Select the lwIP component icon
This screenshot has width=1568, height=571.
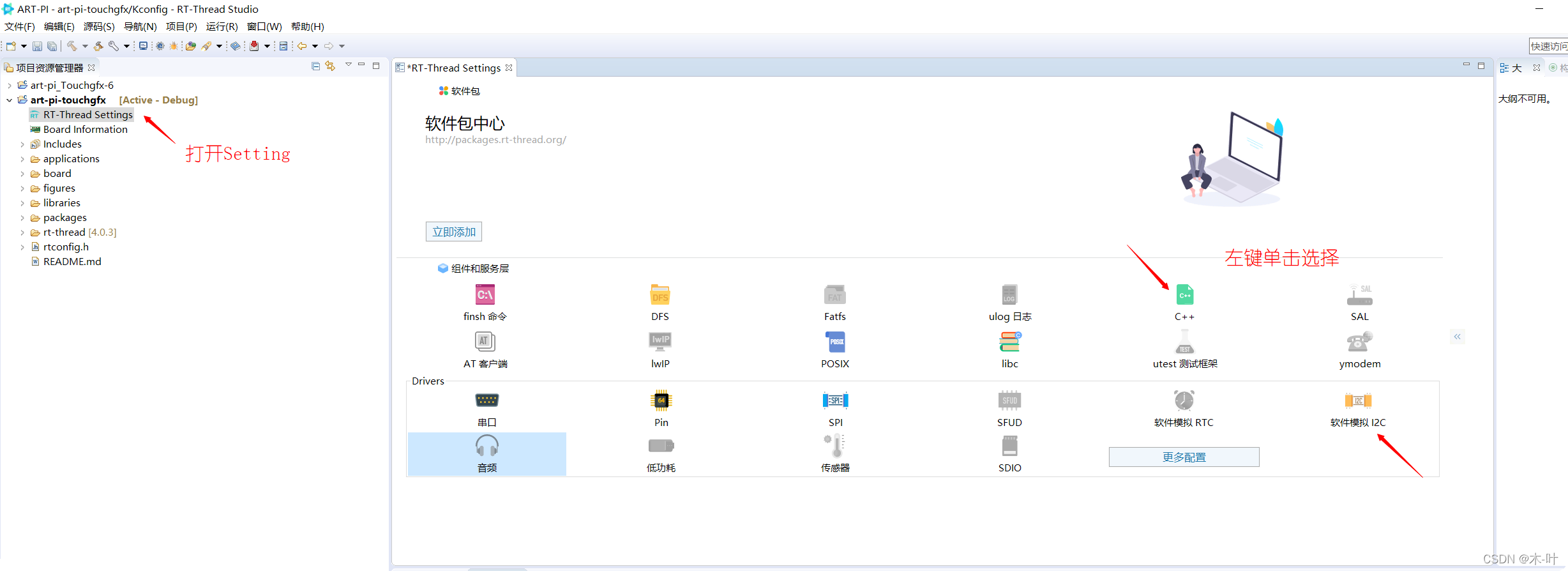[660, 341]
